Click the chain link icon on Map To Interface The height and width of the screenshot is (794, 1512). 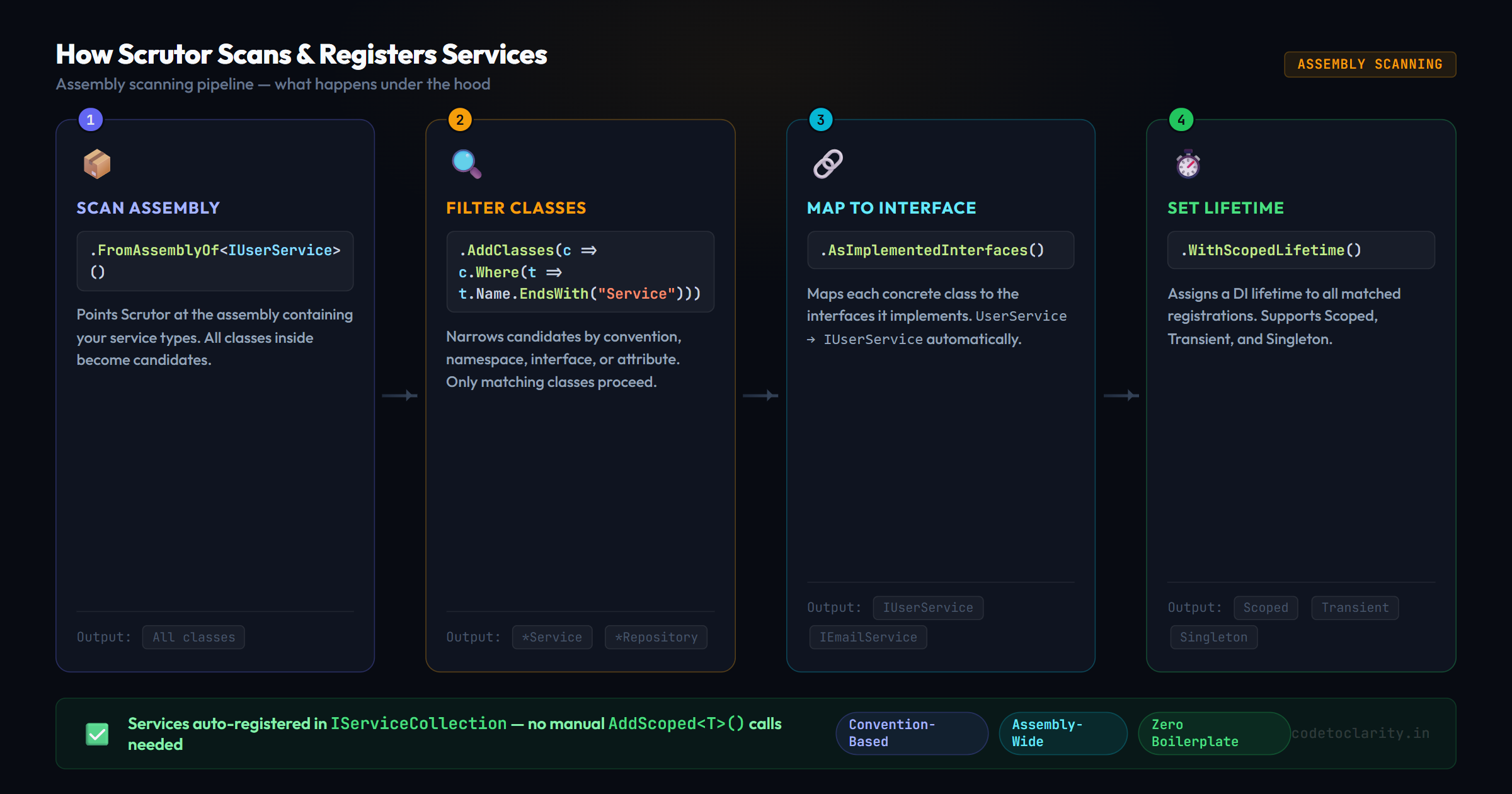[x=828, y=164]
